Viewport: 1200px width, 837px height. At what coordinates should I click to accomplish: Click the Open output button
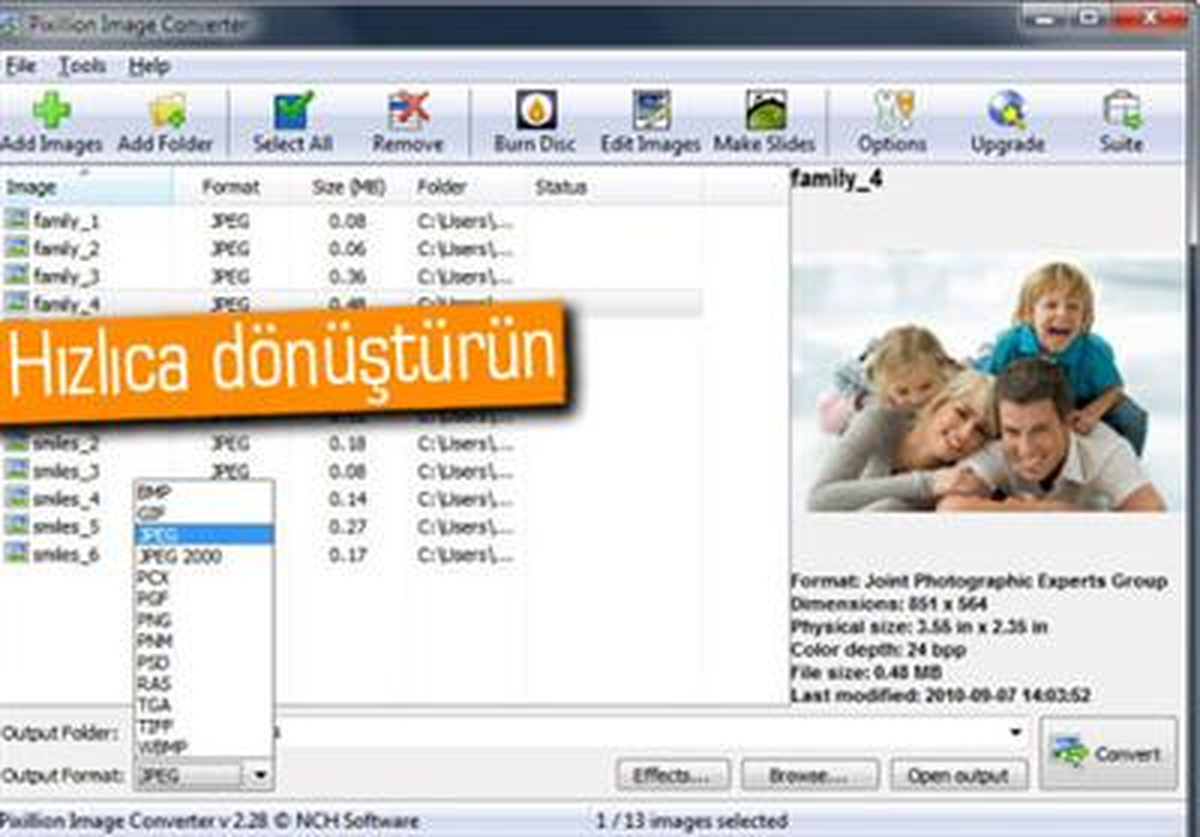click(x=959, y=775)
